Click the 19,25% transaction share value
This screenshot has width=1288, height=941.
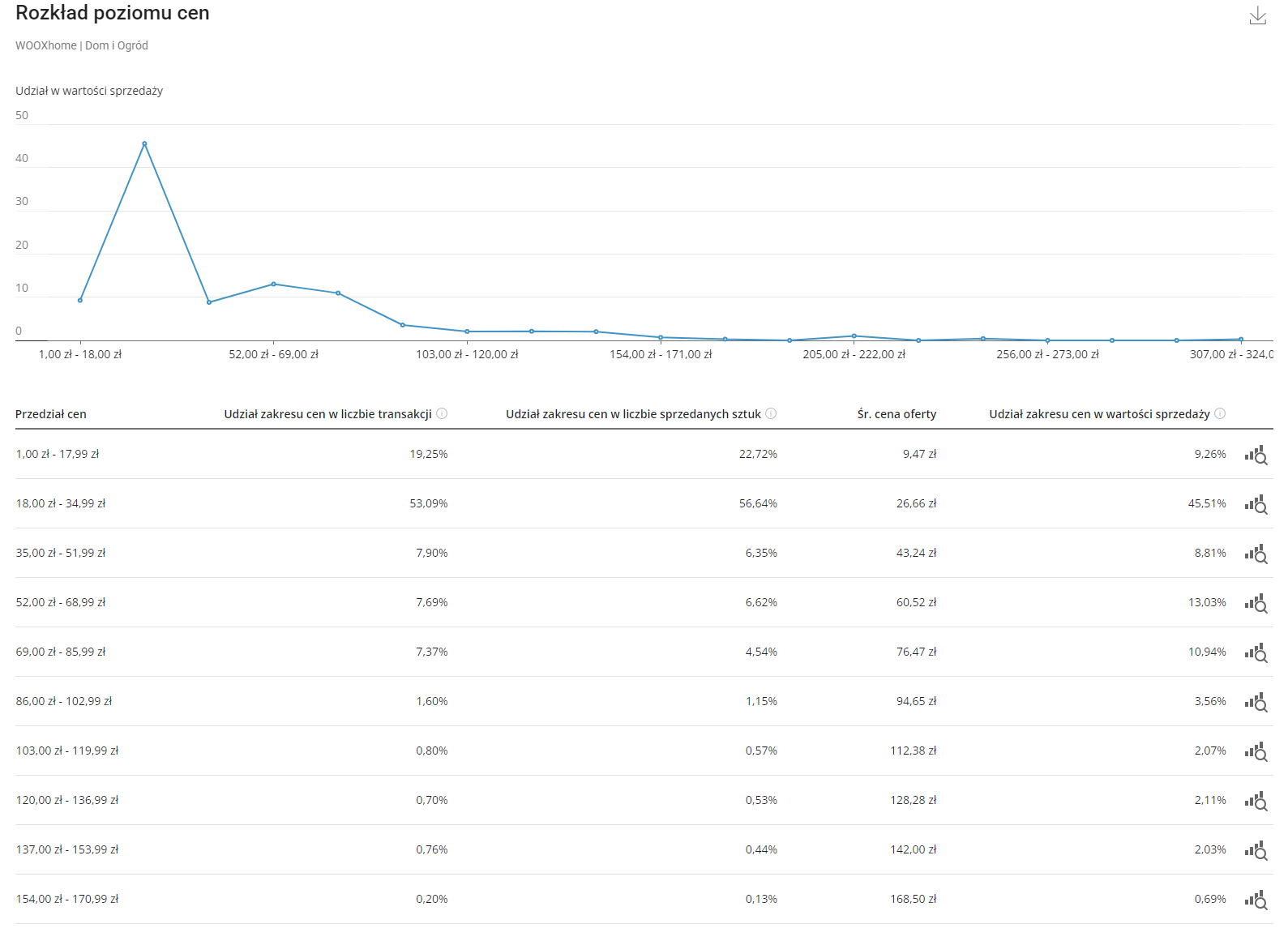coord(429,454)
